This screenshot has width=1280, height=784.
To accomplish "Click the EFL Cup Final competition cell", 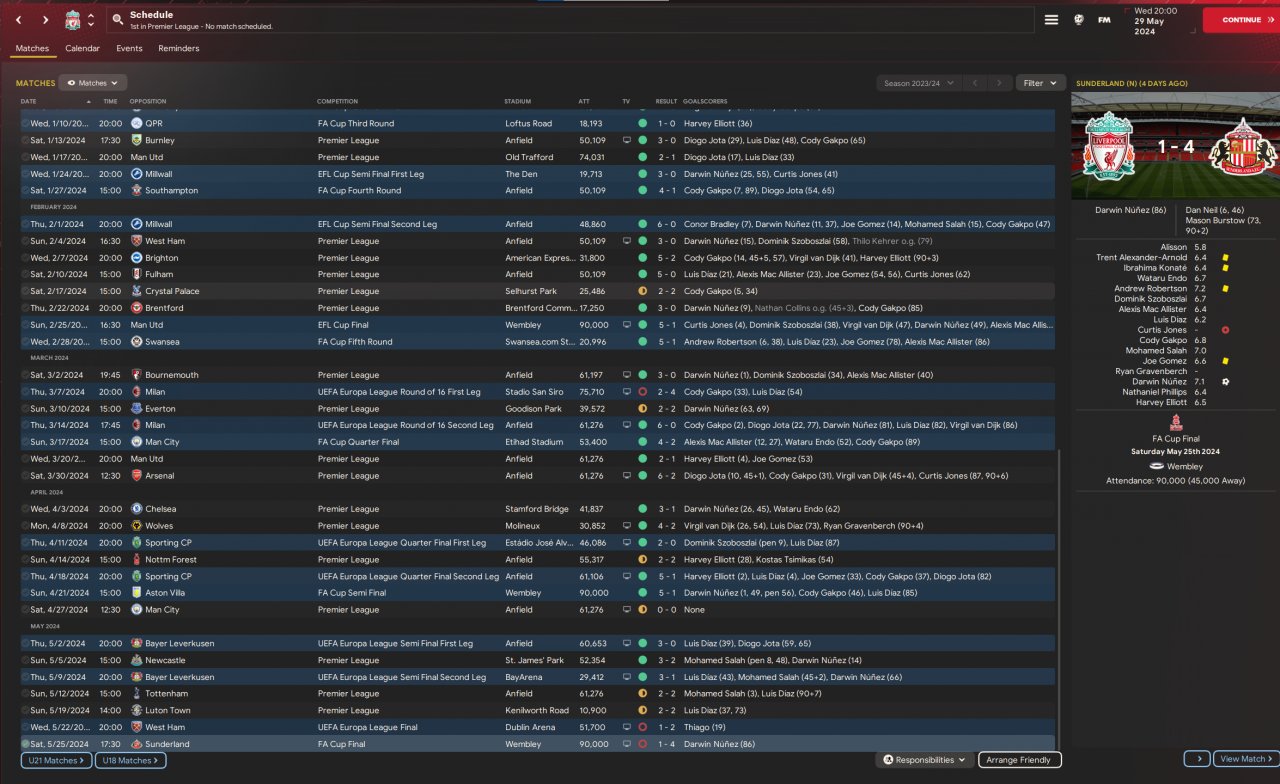I will tap(346, 325).
